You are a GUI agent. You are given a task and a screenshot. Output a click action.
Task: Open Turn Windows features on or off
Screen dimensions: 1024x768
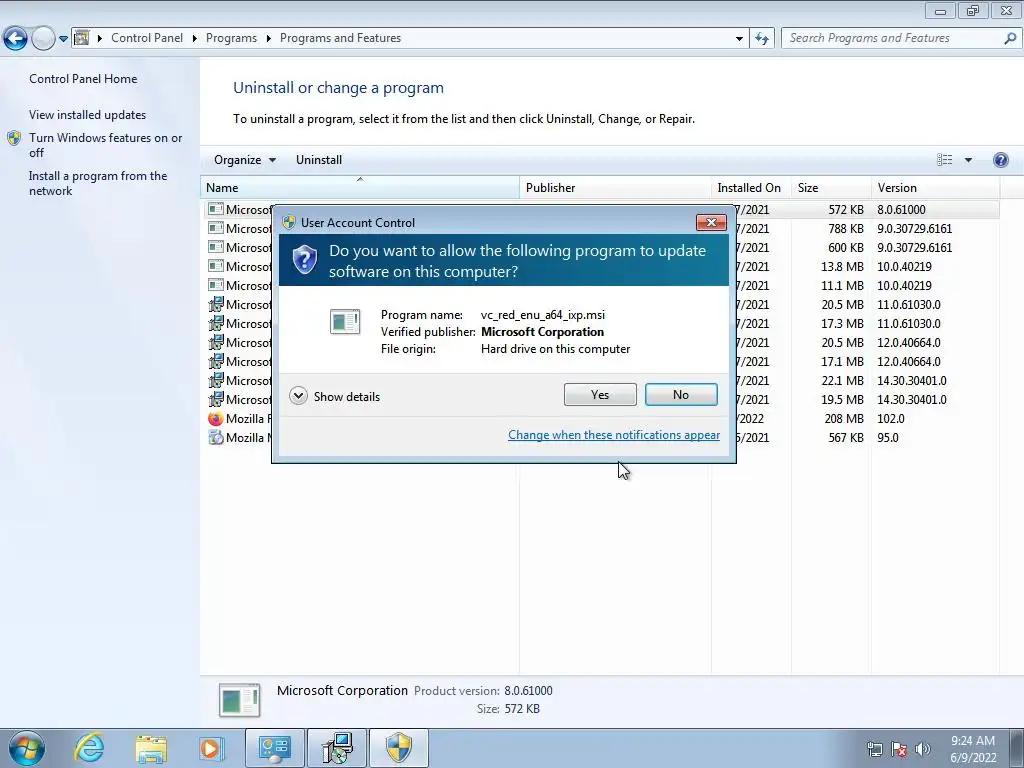(105, 145)
